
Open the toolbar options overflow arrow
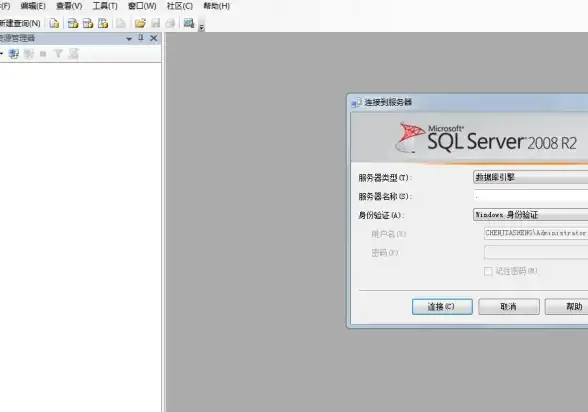coord(201,27)
